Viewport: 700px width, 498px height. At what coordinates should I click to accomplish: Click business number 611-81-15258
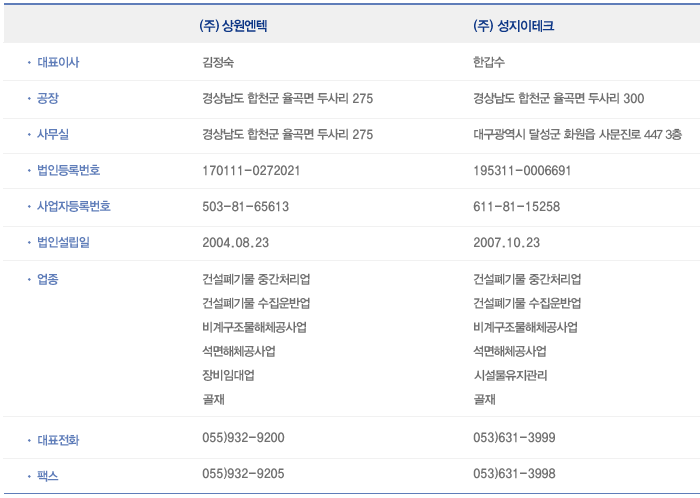click(x=516, y=207)
